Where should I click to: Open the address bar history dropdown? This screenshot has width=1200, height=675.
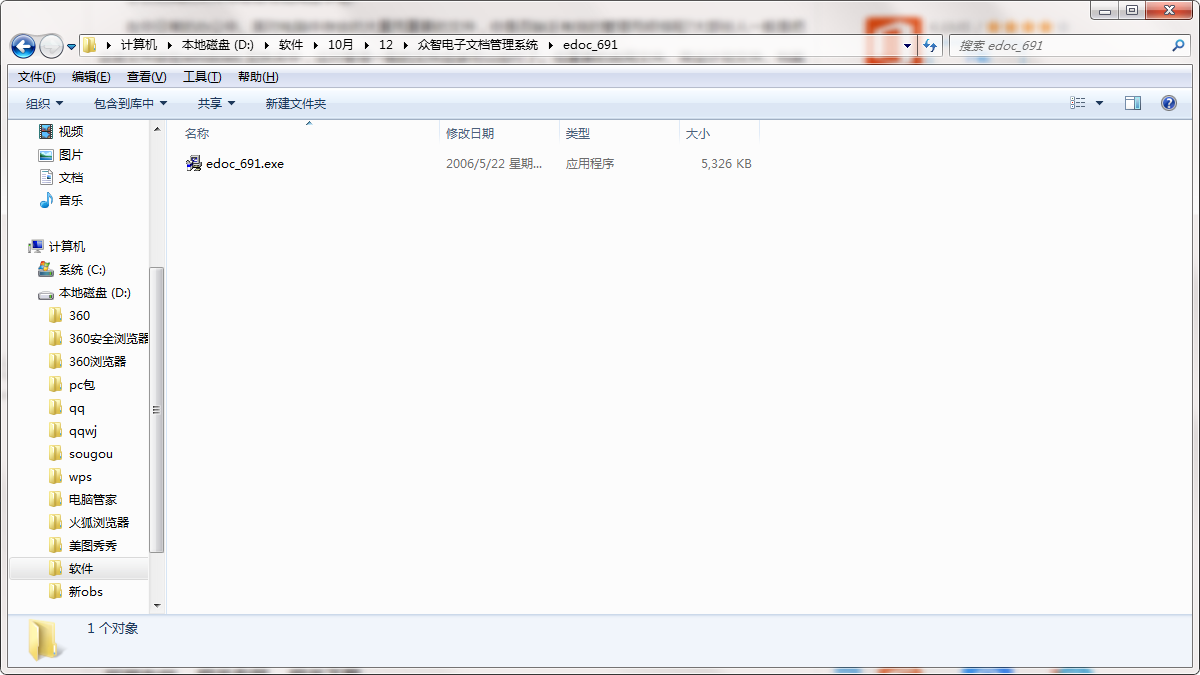[906, 45]
